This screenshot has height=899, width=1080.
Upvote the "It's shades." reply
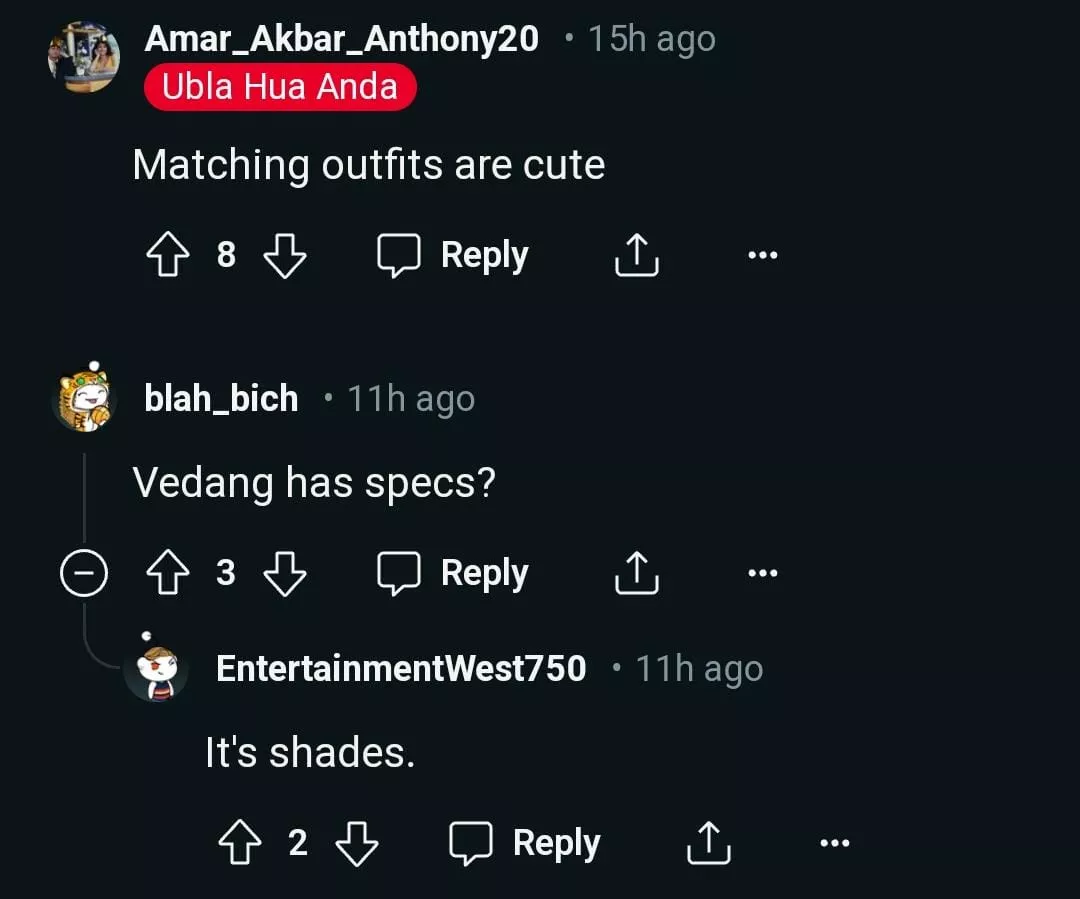coord(239,844)
